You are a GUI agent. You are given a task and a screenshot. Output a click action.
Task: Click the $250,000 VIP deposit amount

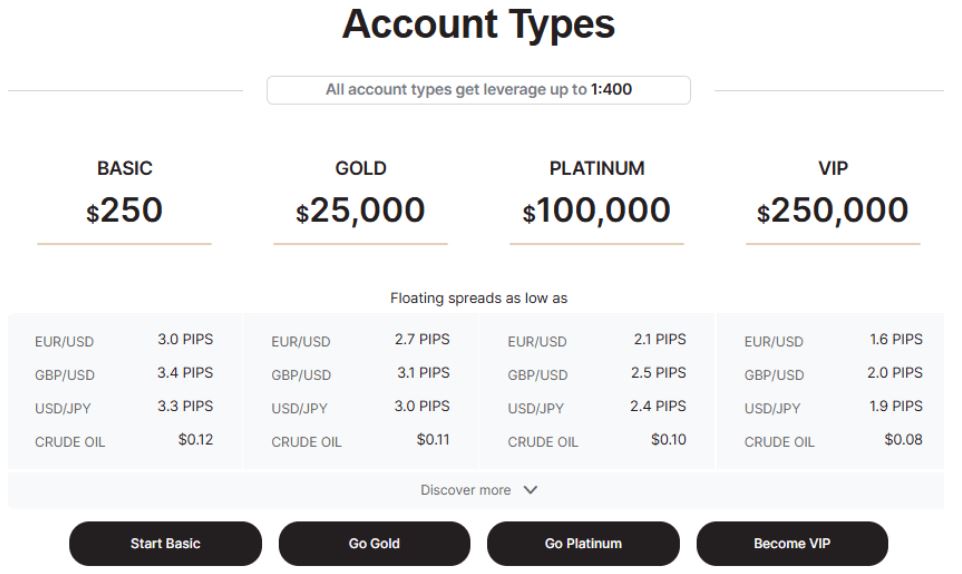pos(832,211)
